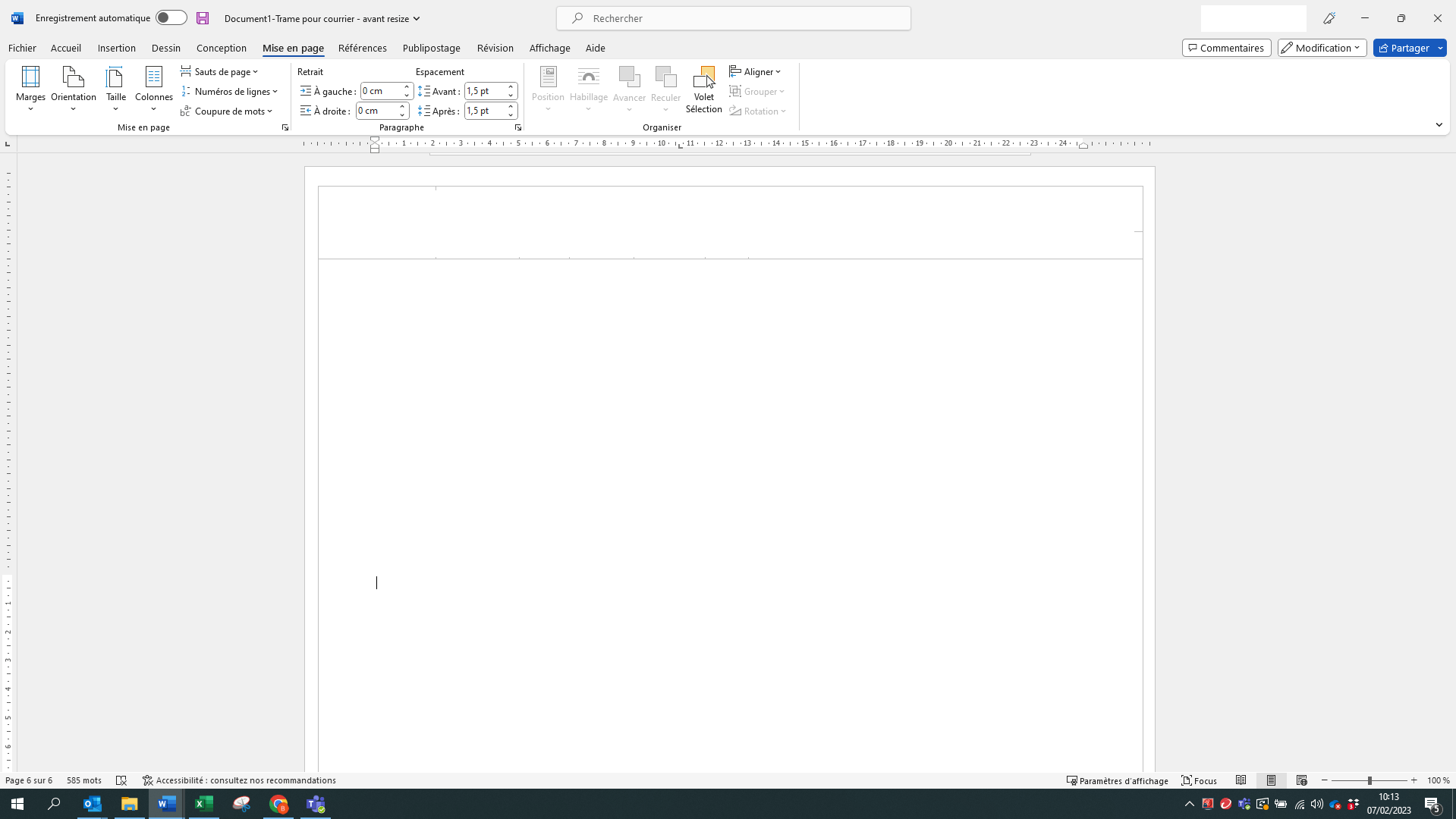Click the 585 mots word count
Screen dimensions: 1456x819
pyautogui.click(x=84, y=780)
